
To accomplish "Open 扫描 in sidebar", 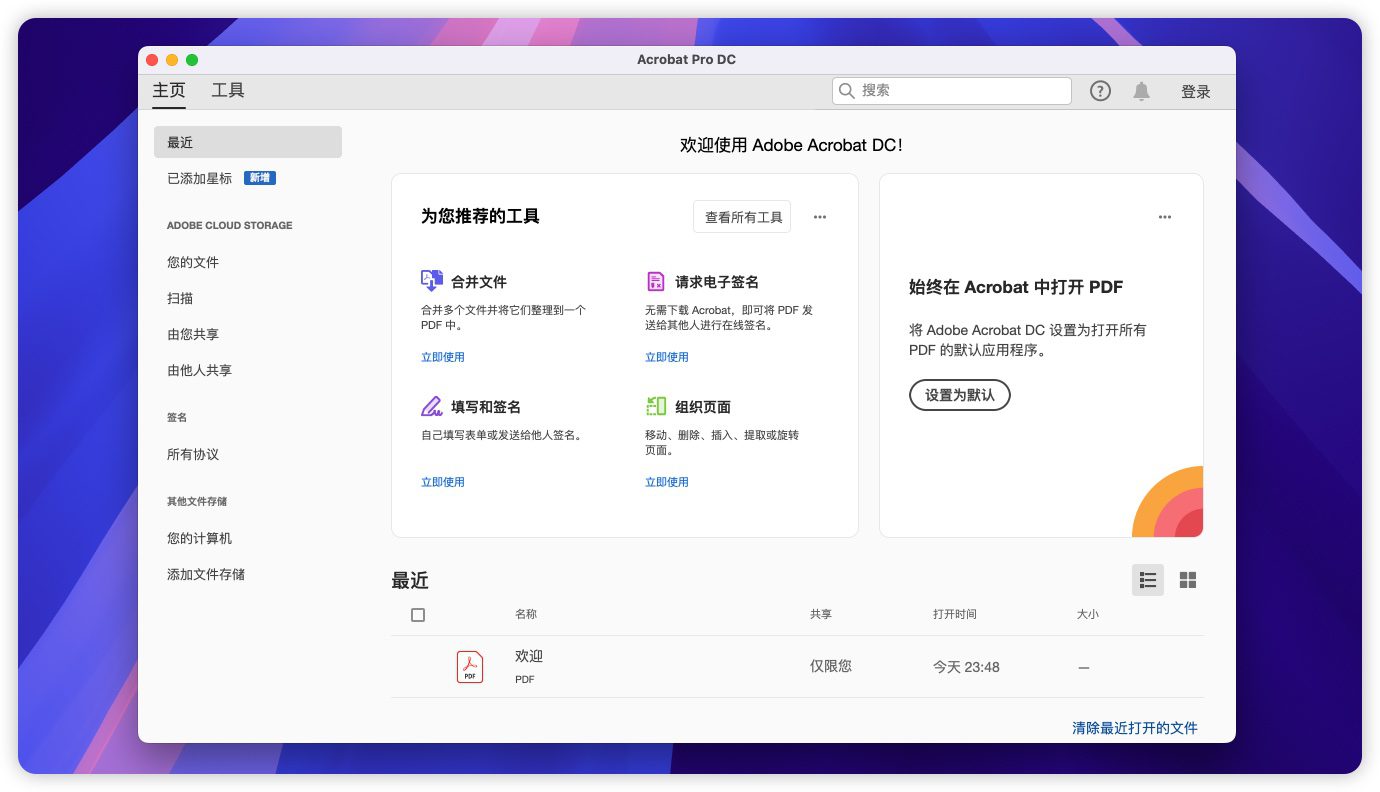I will [x=180, y=298].
